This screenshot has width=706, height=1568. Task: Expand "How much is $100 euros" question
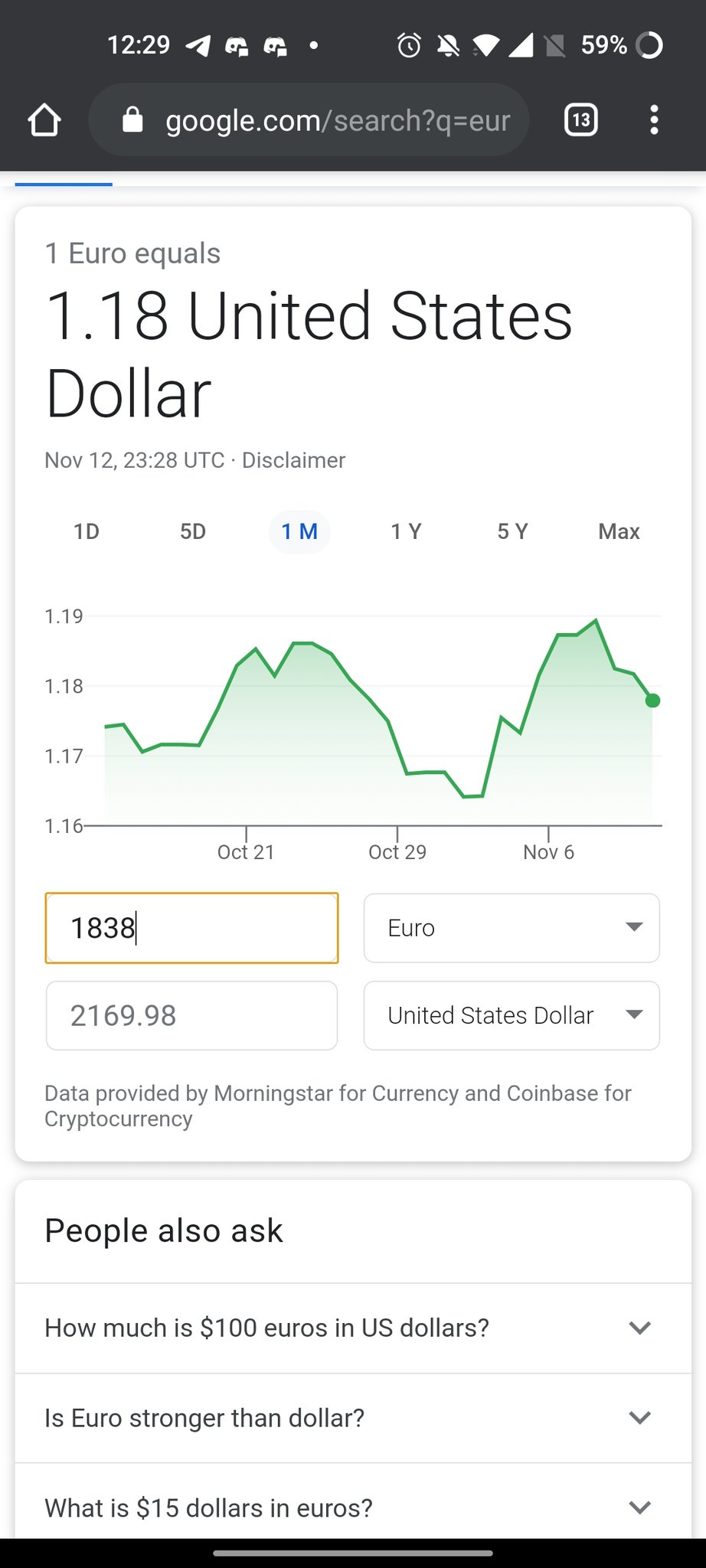(x=353, y=1328)
